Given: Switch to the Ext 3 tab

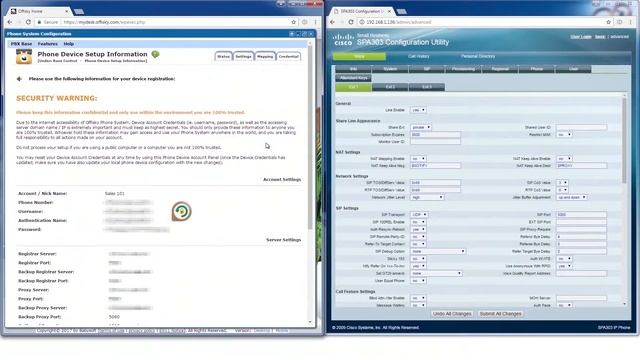Looking at the screenshot, I should [427, 87].
